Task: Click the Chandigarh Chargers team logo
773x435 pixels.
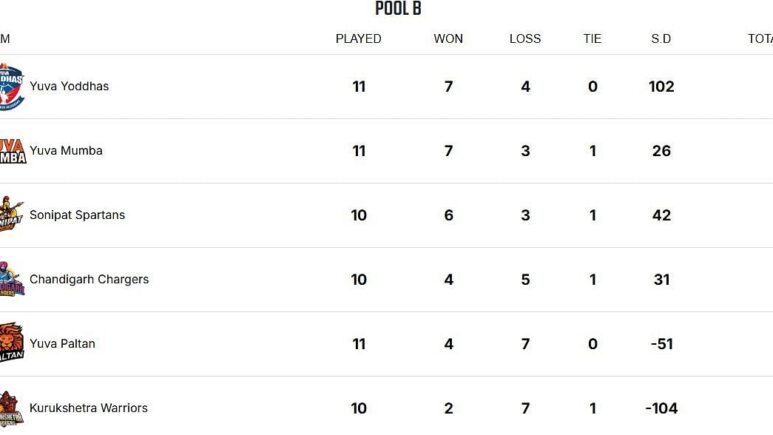Action: tap(12, 279)
